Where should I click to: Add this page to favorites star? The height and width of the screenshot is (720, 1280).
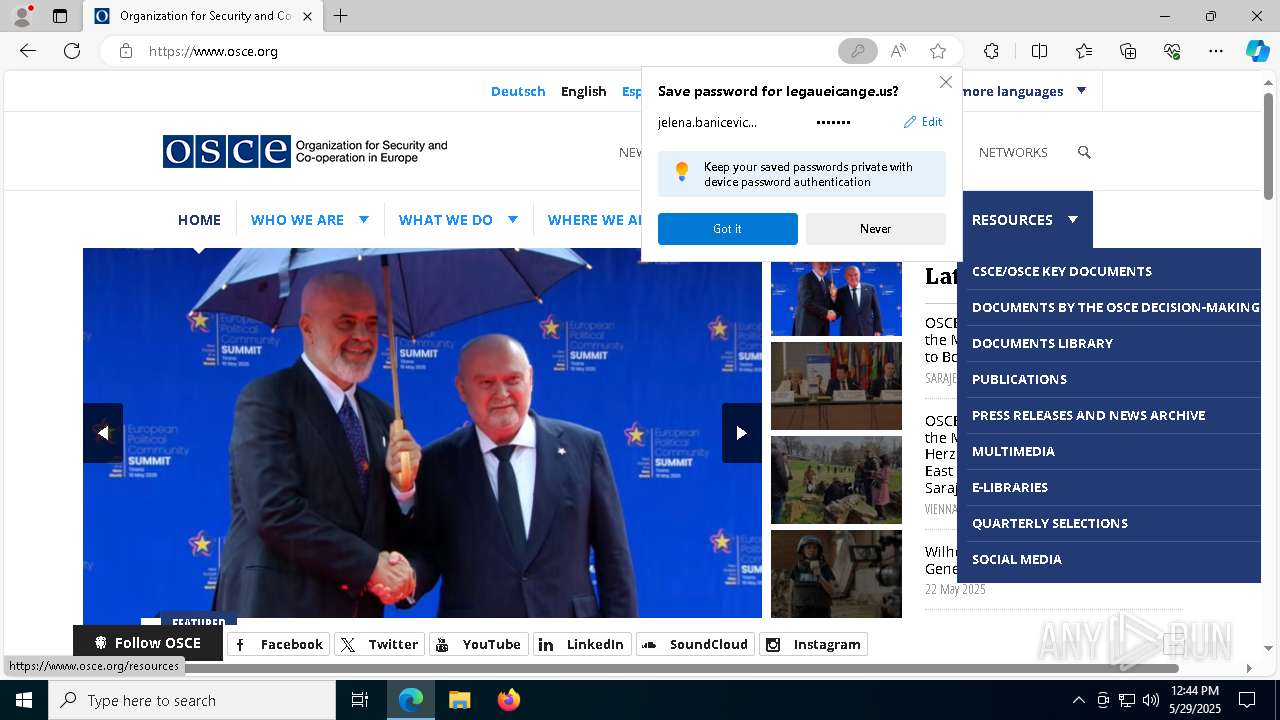click(x=938, y=51)
